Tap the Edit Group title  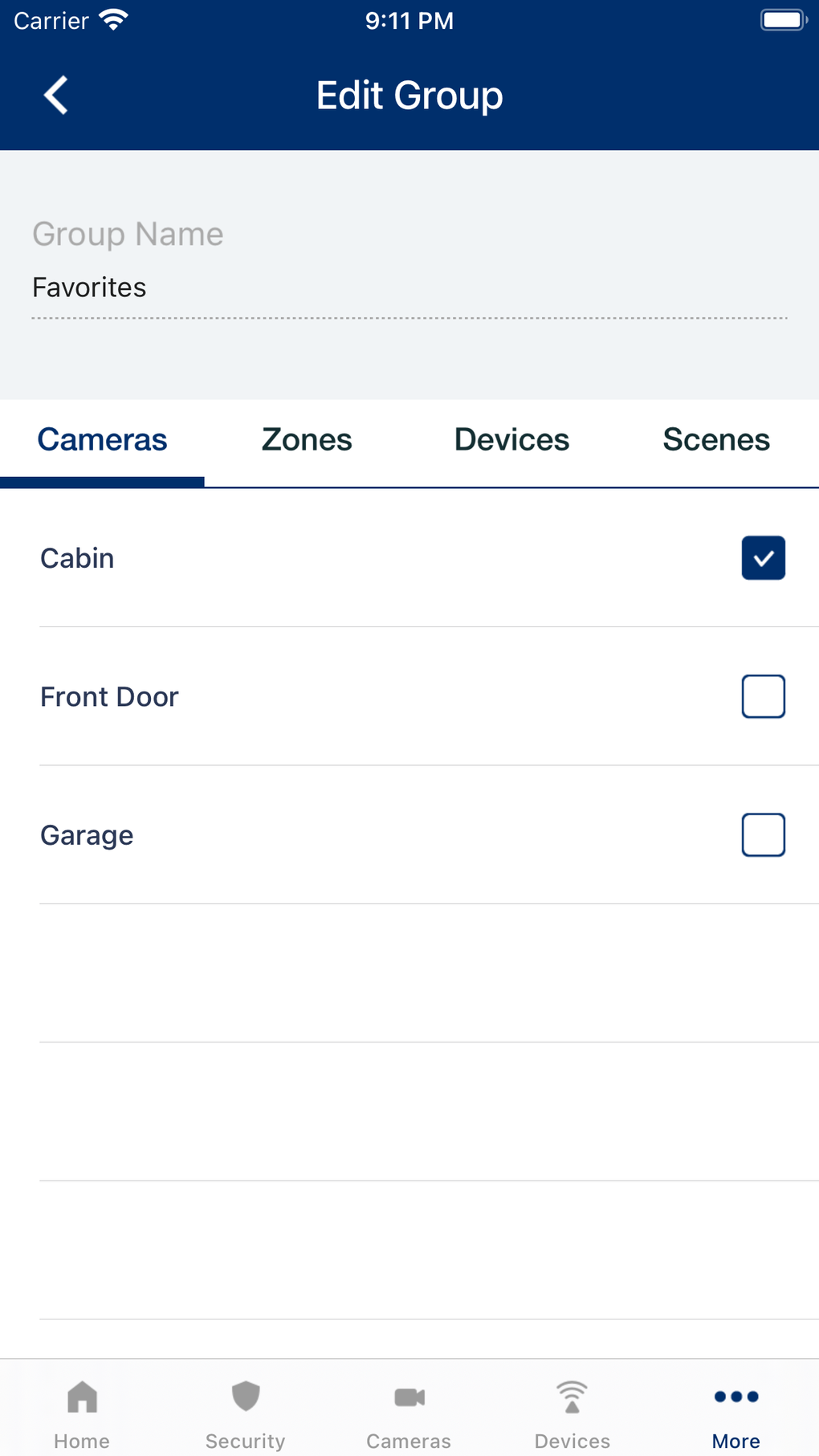pos(409,96)
